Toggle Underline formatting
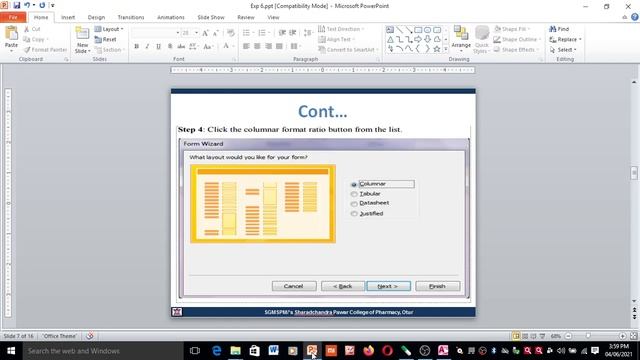640x360 pixels. click(x=158, y=47)
